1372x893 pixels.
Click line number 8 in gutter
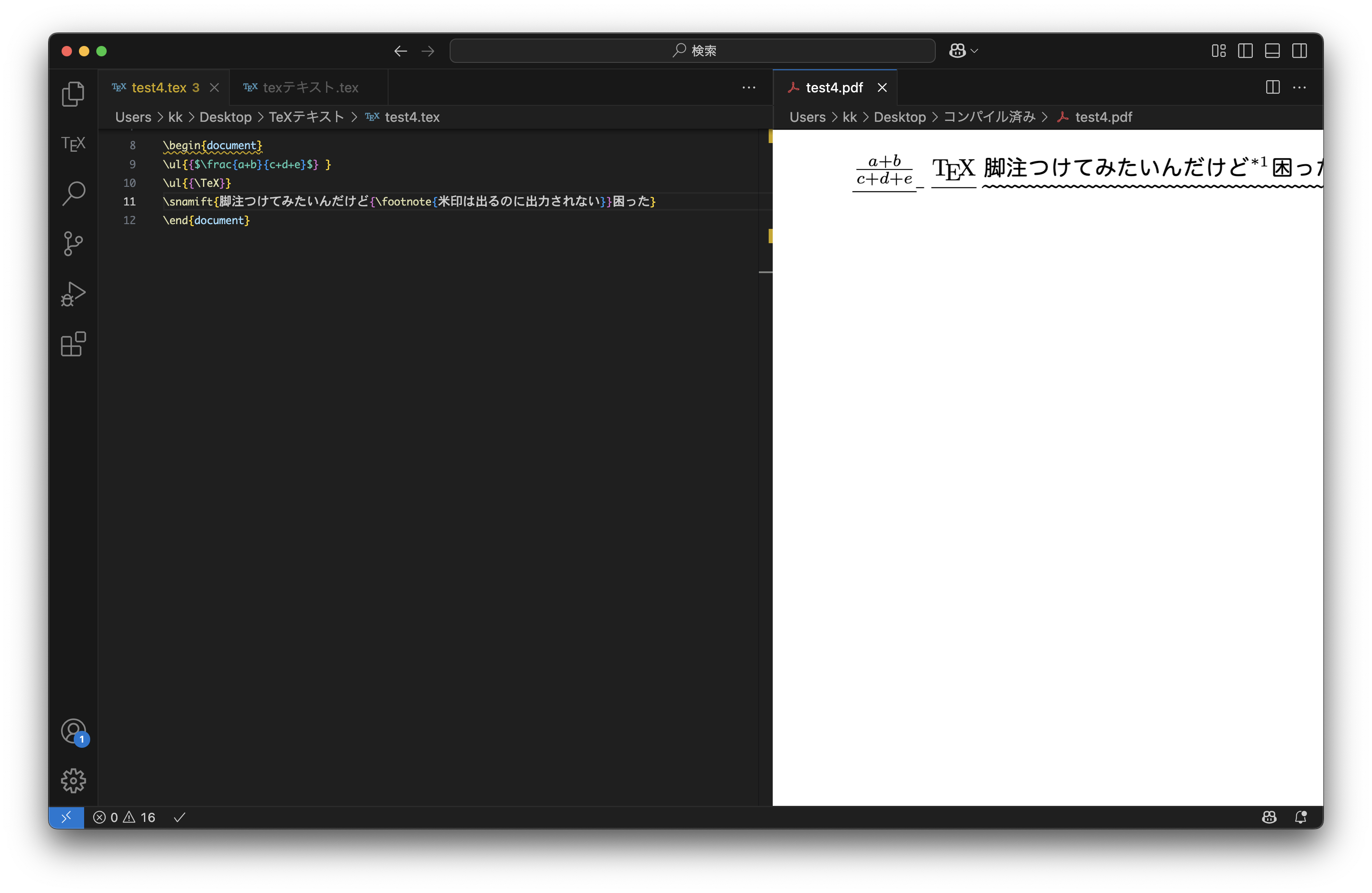click(133, 145)
